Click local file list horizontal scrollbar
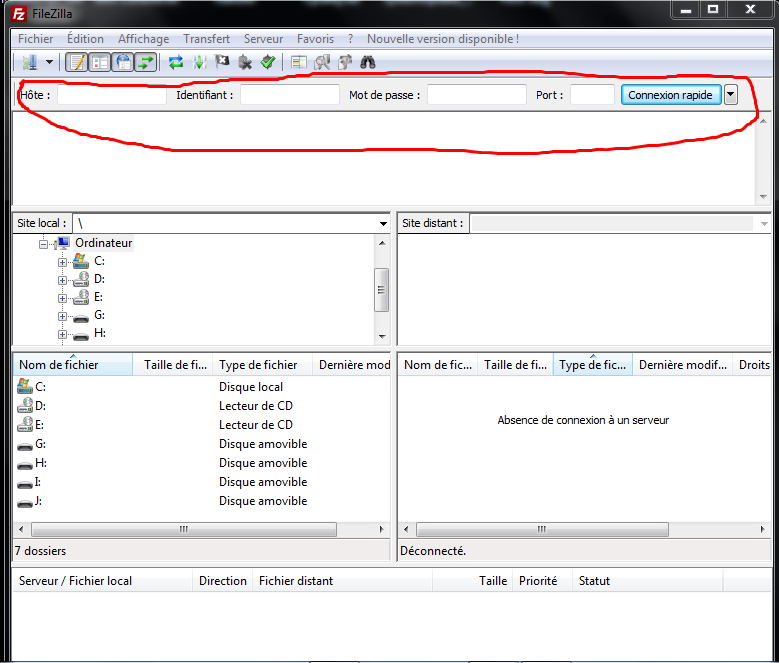The image size is (779, 663). (184, 529)
